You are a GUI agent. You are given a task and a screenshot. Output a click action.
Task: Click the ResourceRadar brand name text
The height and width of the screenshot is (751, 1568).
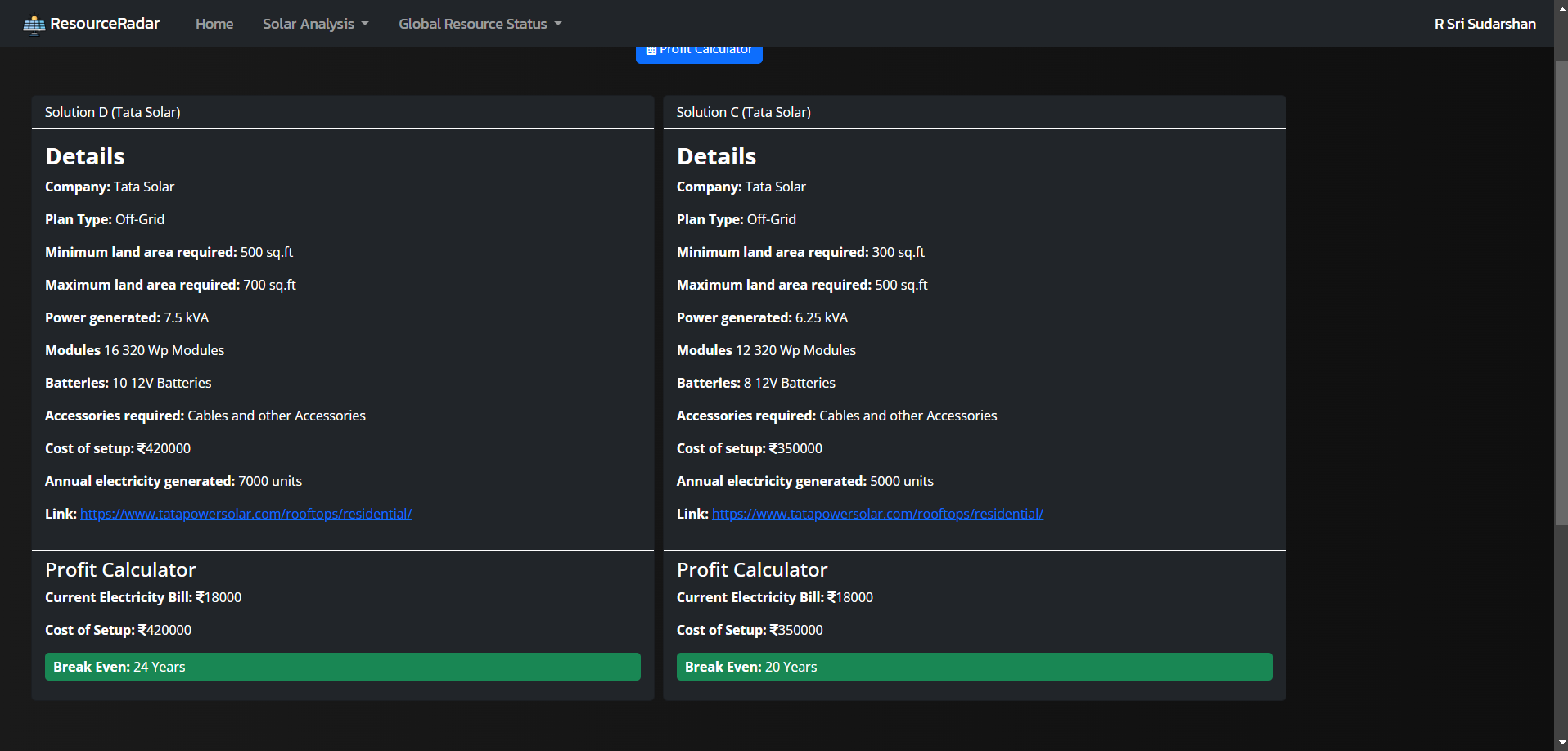pos(105,24)
